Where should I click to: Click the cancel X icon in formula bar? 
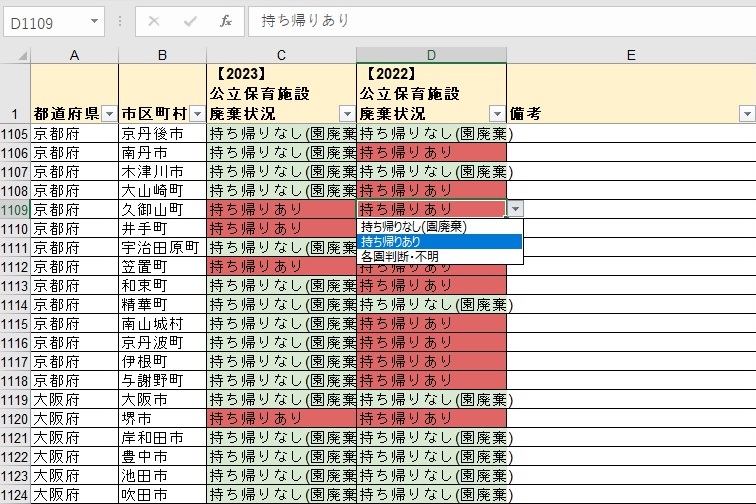click(154, 21)
